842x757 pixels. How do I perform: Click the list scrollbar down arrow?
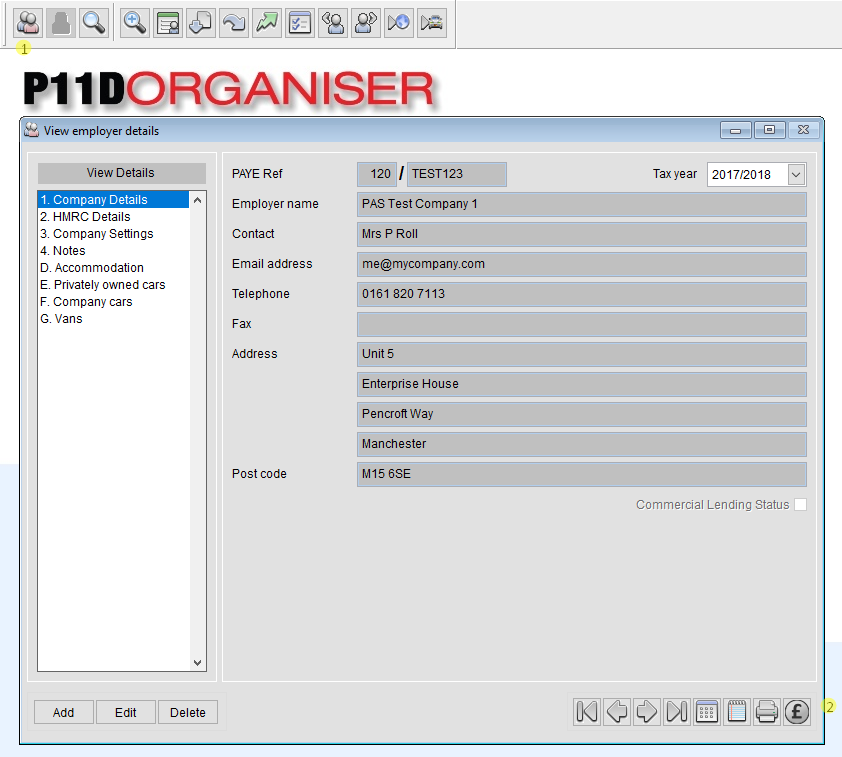(197, 663)
